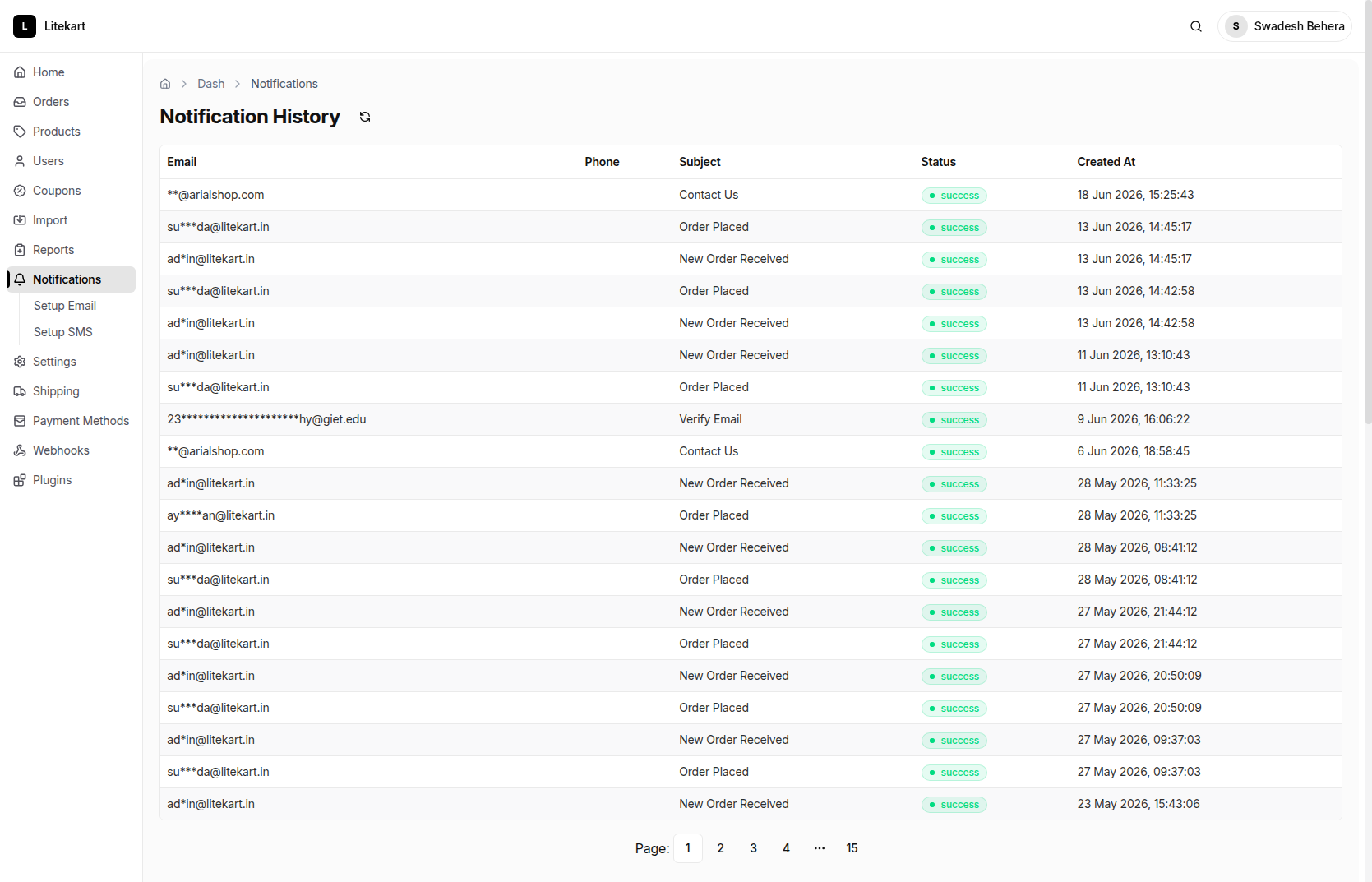Viewport: 1372px width, 882px height.
Task: Click the Status column header
Action: [x=939, y=162]
